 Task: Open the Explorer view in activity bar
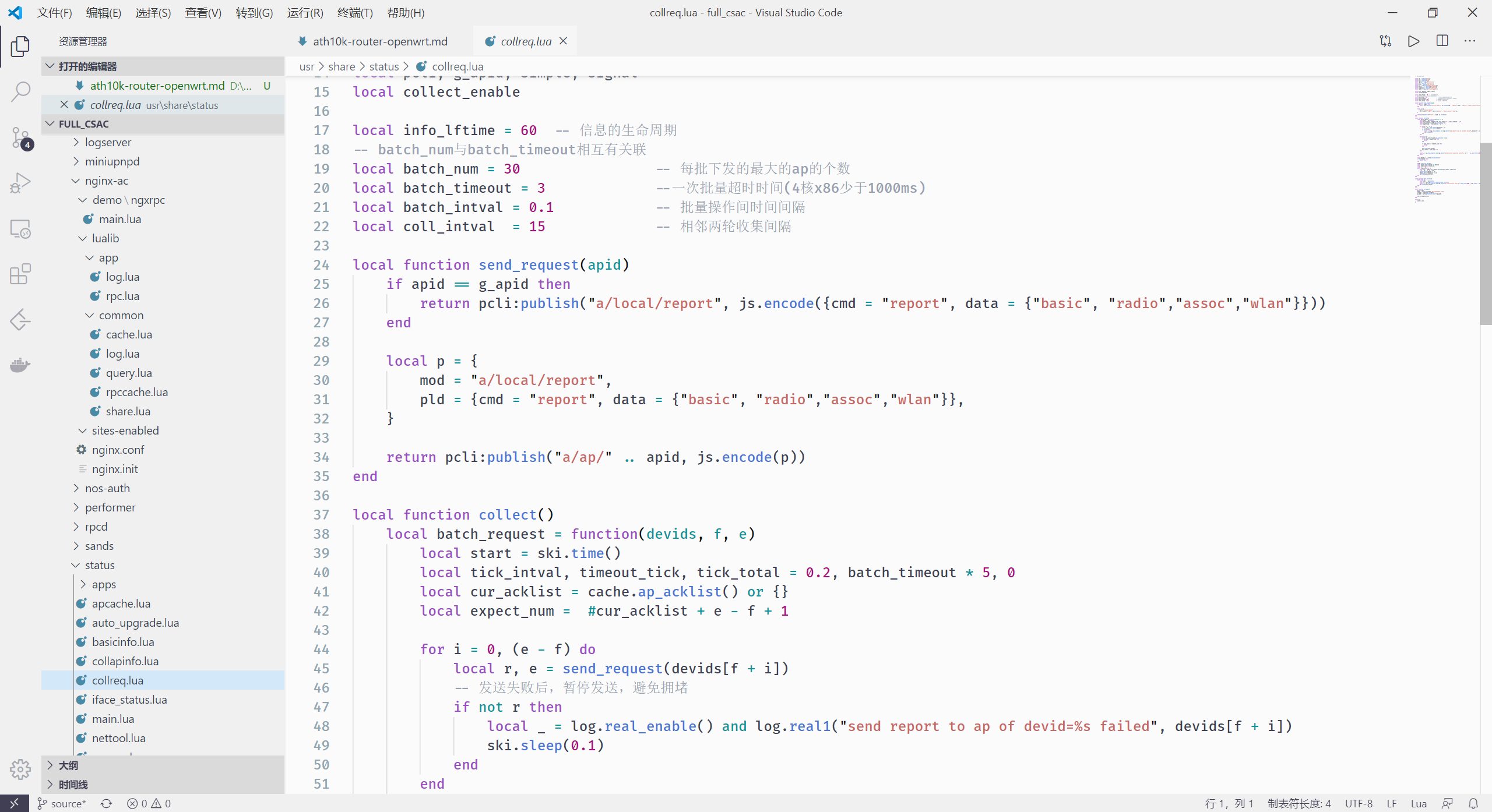[x=20, y=46]
